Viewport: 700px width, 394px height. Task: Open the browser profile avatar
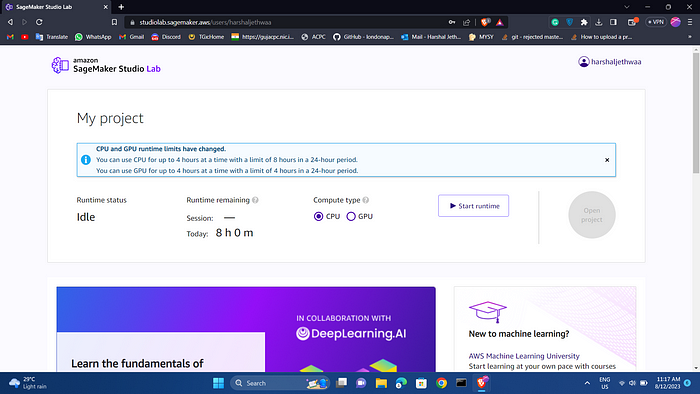pyautogui.click(x=675, y=22)
